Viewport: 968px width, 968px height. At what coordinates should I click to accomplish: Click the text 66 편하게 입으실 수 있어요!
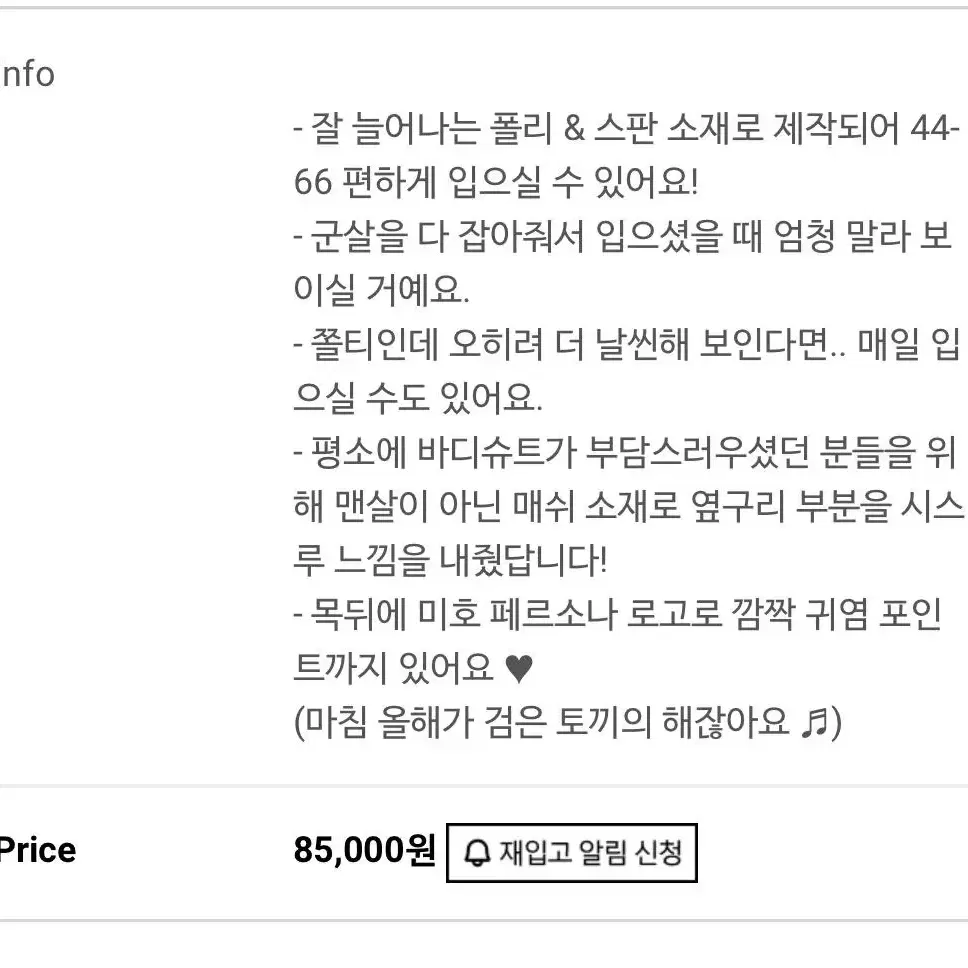pos(496,182)
